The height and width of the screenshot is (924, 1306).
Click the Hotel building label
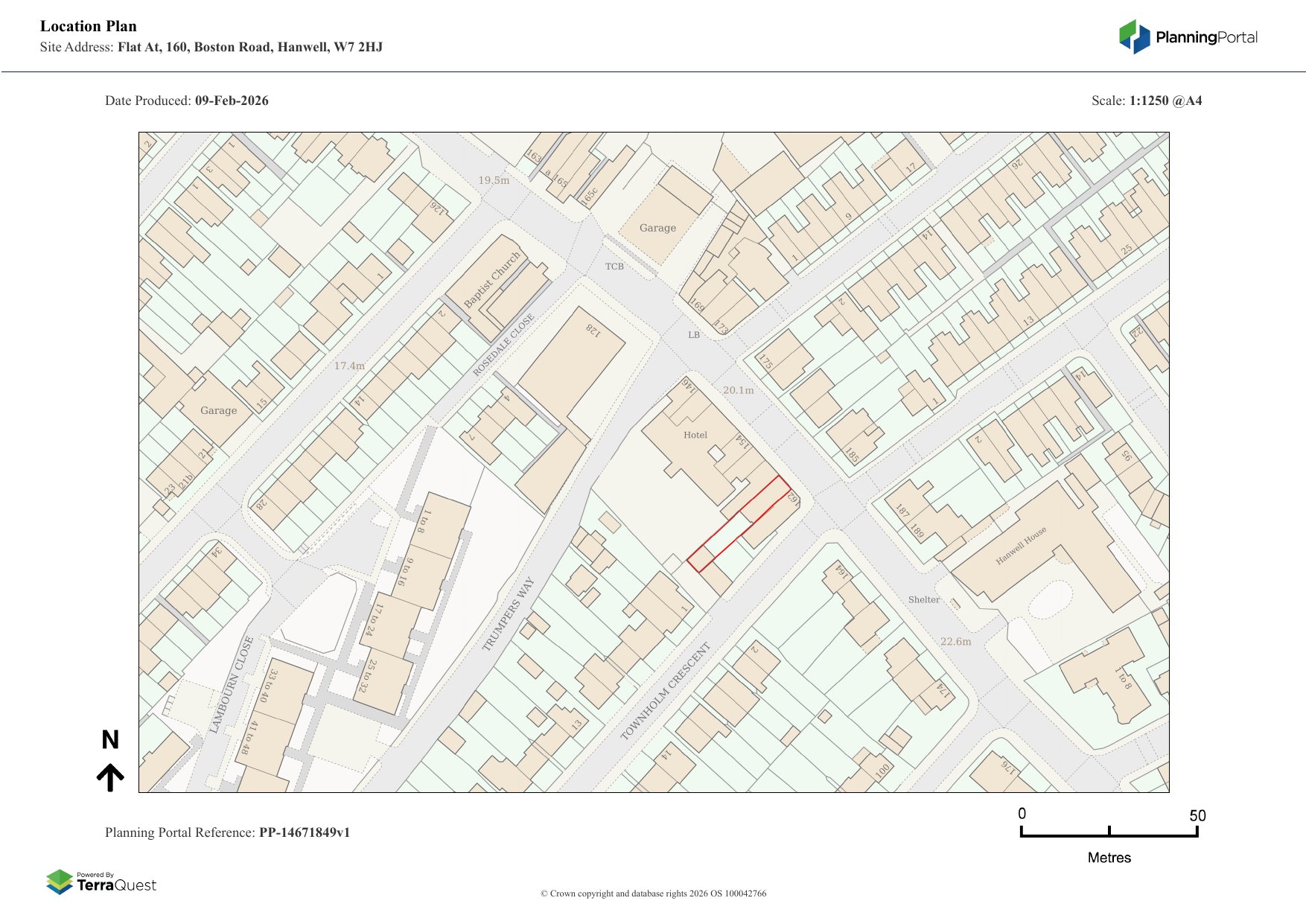coord(695,435)
